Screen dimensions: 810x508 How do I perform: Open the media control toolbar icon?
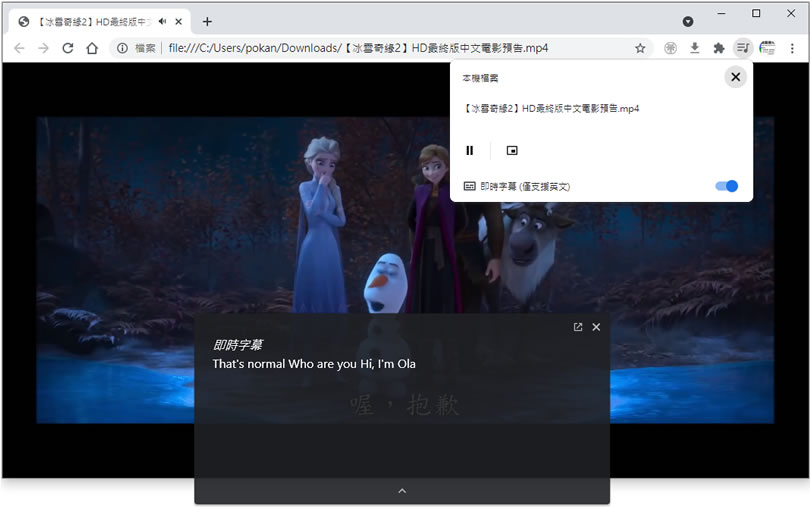point(743,48)
